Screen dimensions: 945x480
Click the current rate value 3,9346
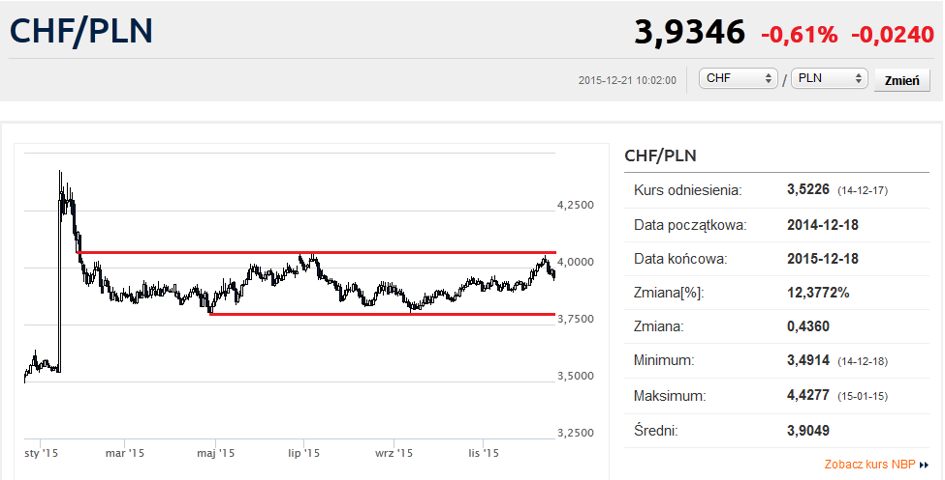[x=689, y=33]
